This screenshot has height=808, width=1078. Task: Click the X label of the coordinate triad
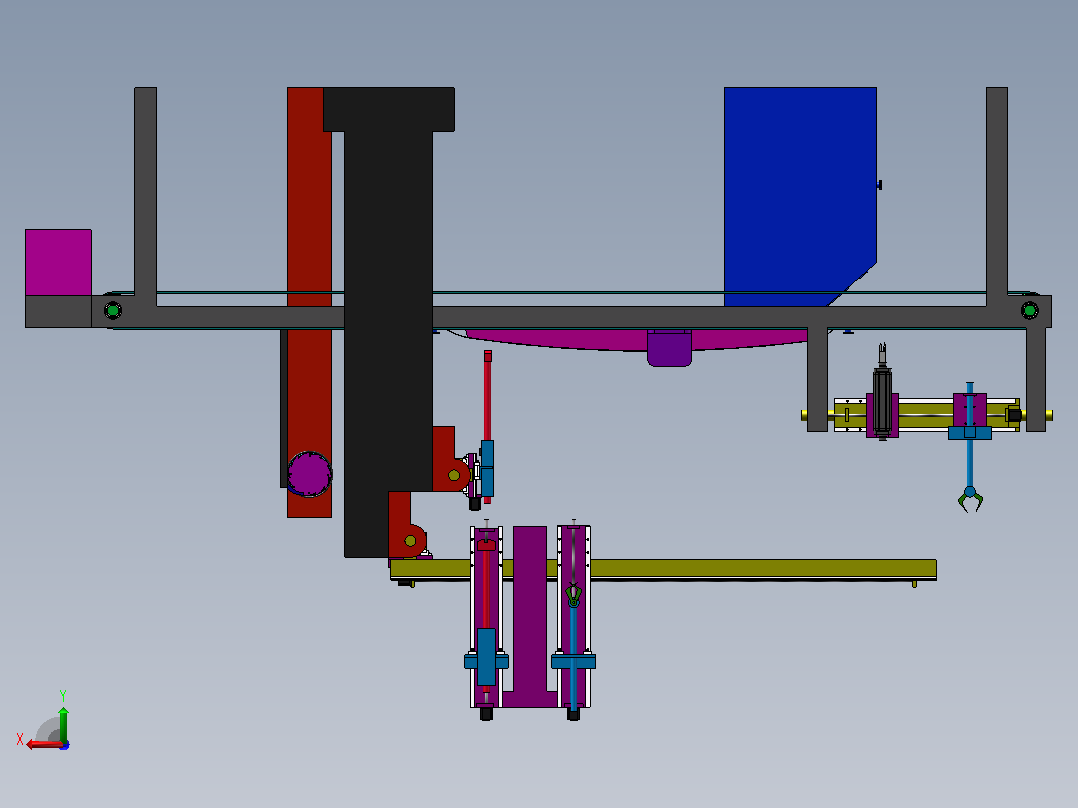pyautogui.click(x=20, y=740)
